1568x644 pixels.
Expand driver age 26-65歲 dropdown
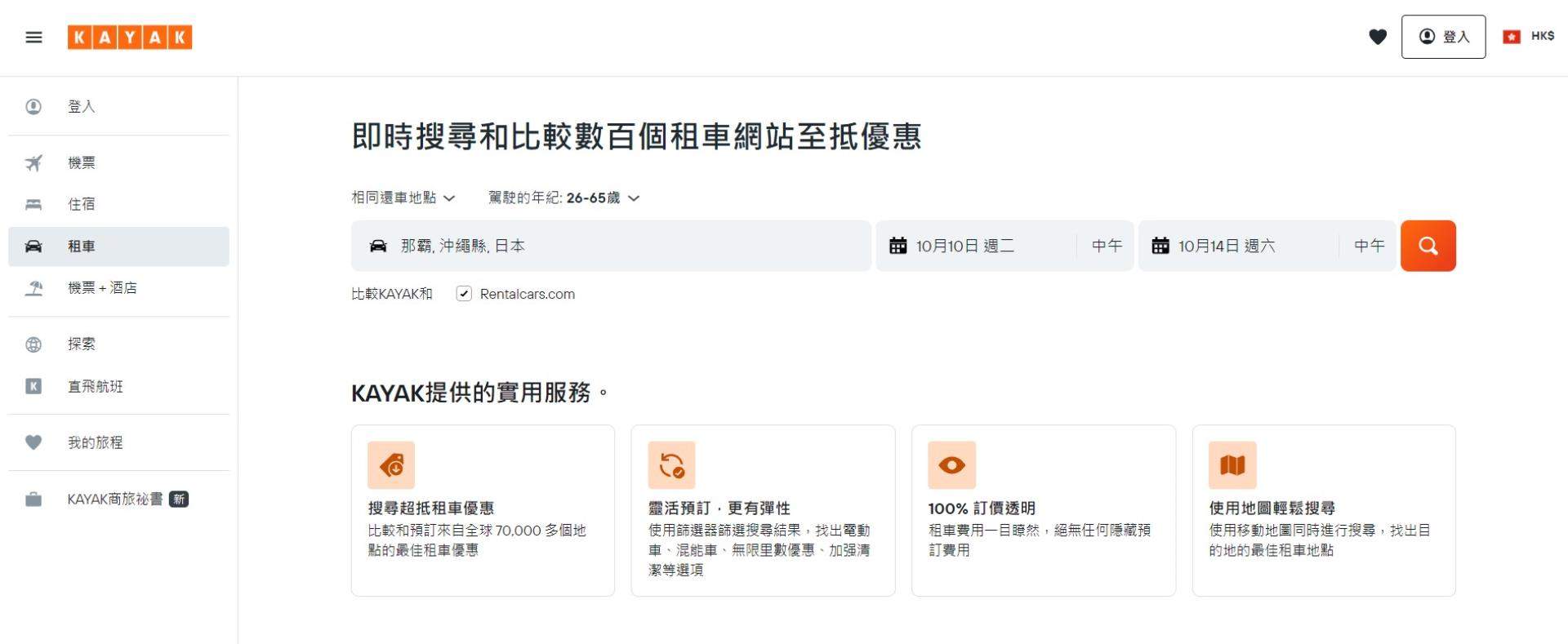pos(563,198)
